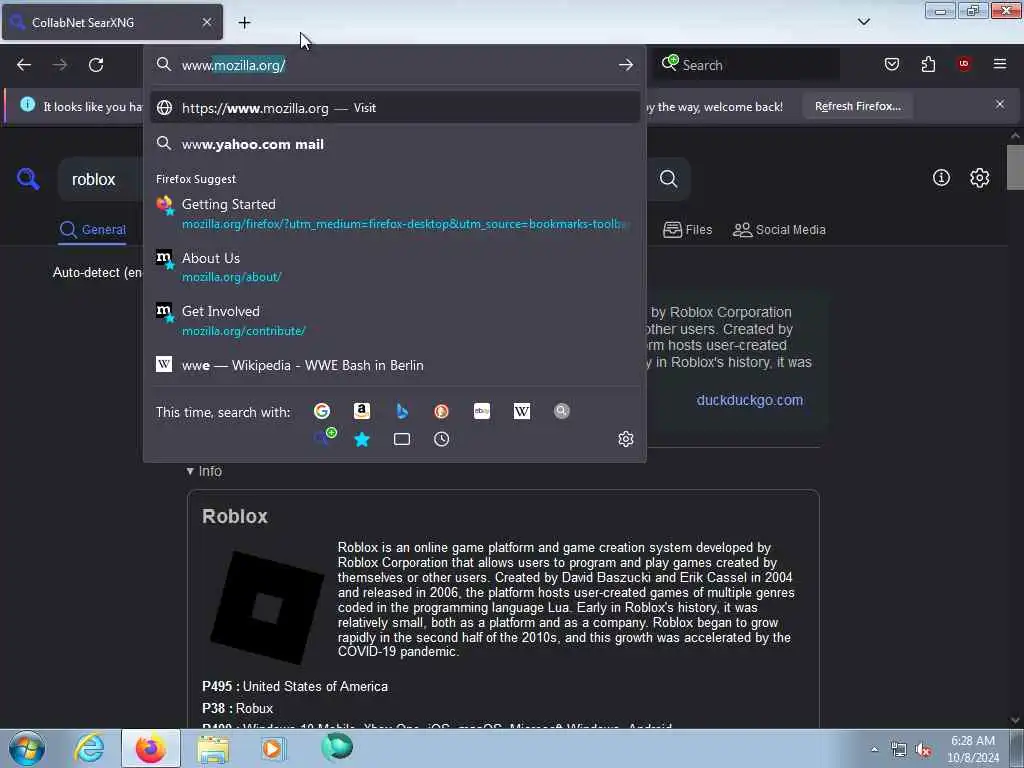Click the Firefox taskbar button
1024x768 pixels.
coord(151,748)
